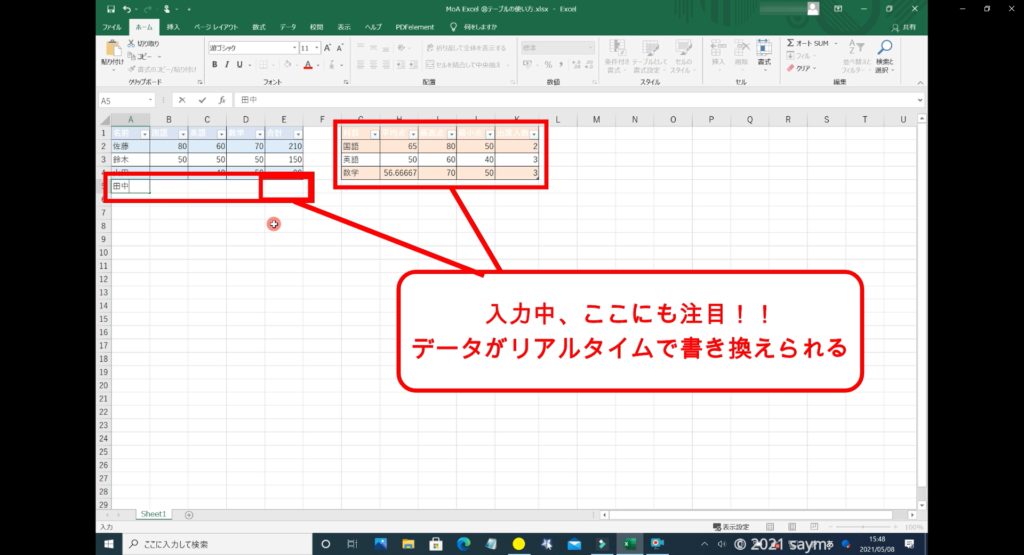The width and height of the screenshot is (1024, 555).
Task: Toggle Italic formatting
Action: pyautogui.click(x=227, y=64)
